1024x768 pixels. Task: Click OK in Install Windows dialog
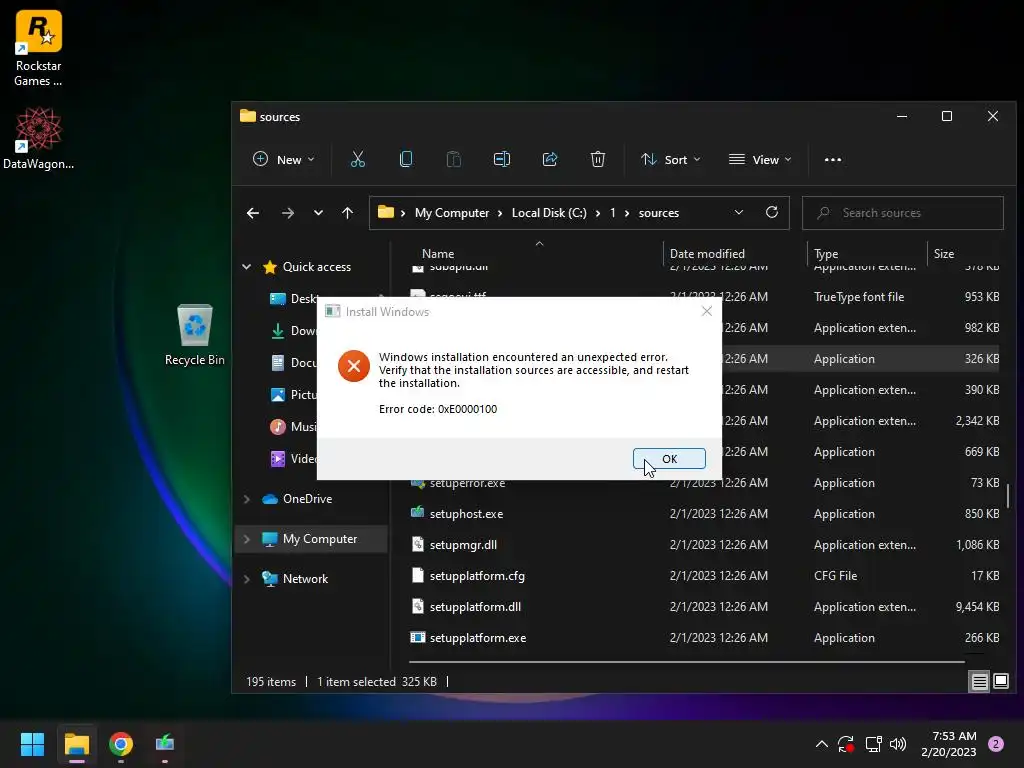(x=669, y=458)
